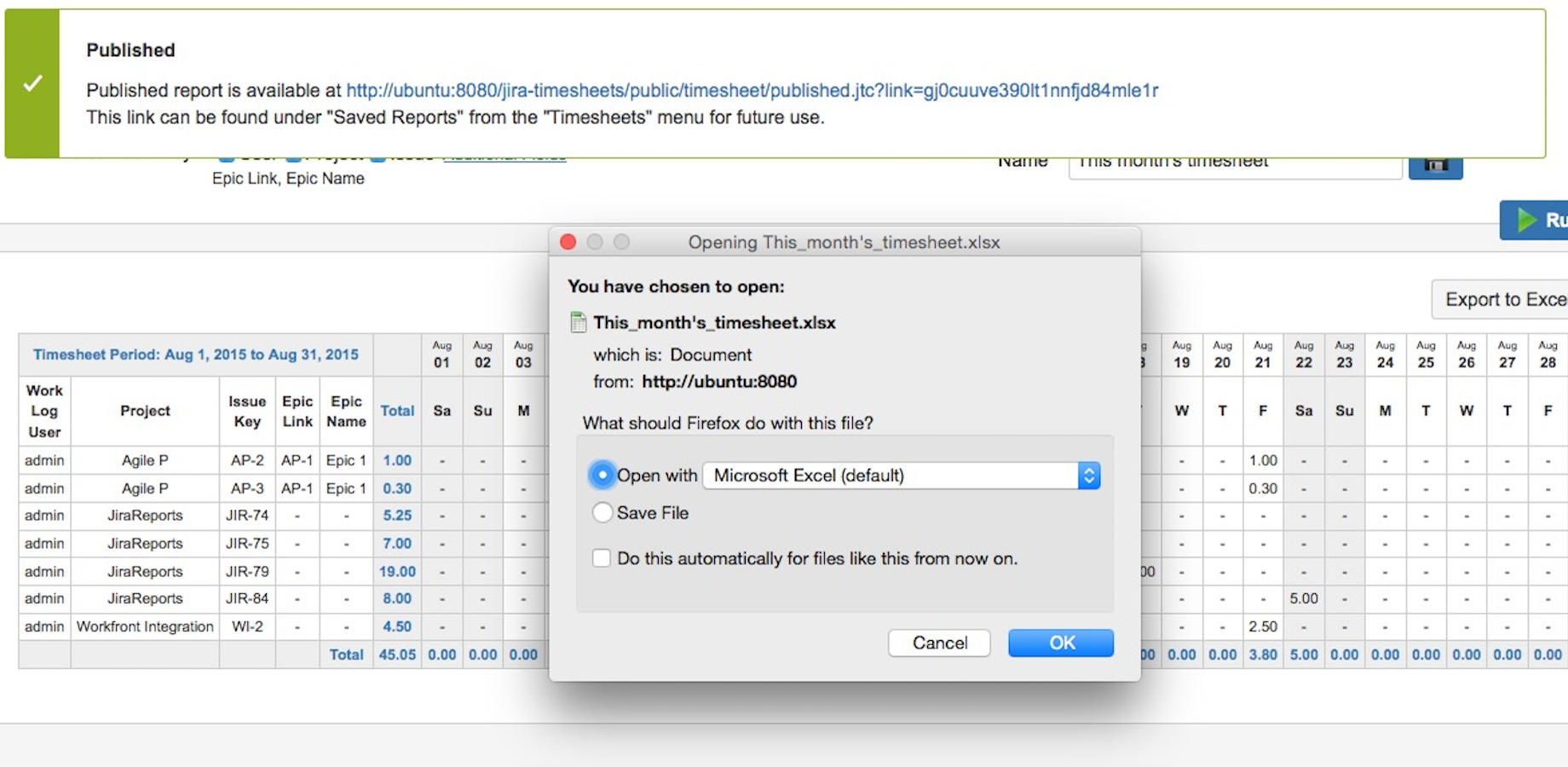Click the Epic Name column header
Screen dimensions: 1568x767
point(346,411)
